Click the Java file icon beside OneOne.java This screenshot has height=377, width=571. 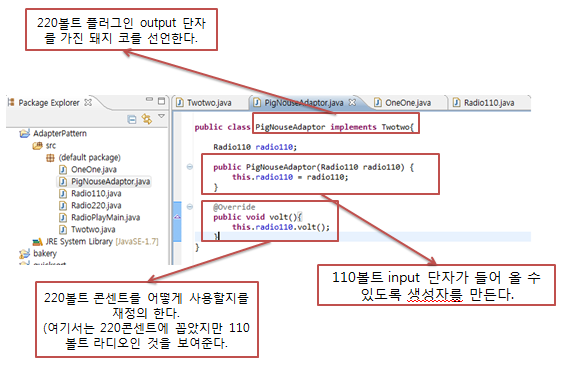pos(63,169)
